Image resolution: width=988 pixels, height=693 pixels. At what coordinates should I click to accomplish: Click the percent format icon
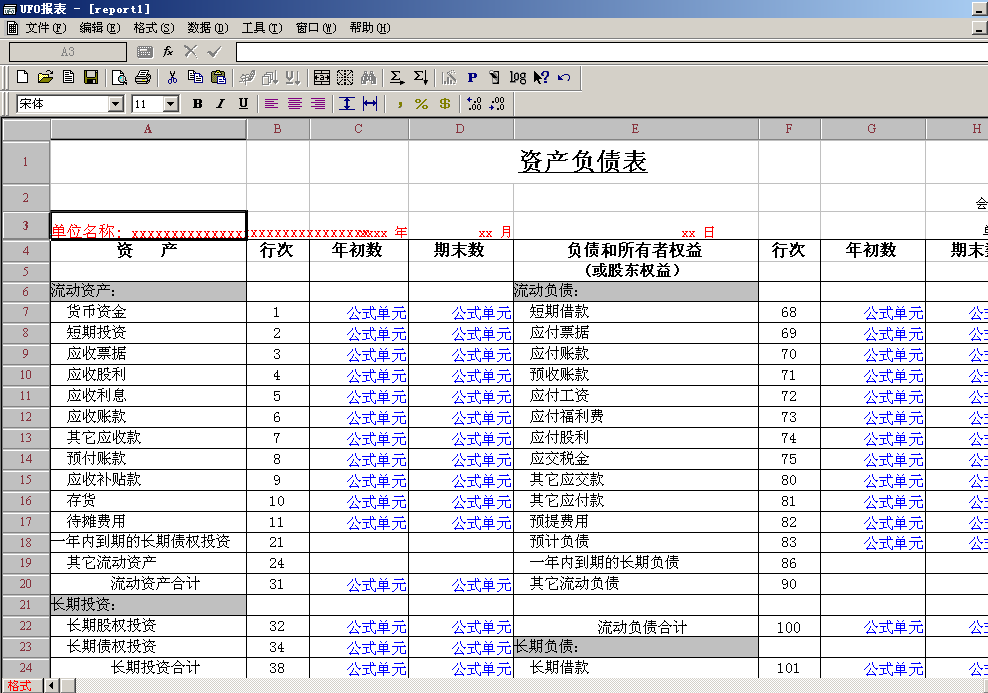tap(422, 104)
